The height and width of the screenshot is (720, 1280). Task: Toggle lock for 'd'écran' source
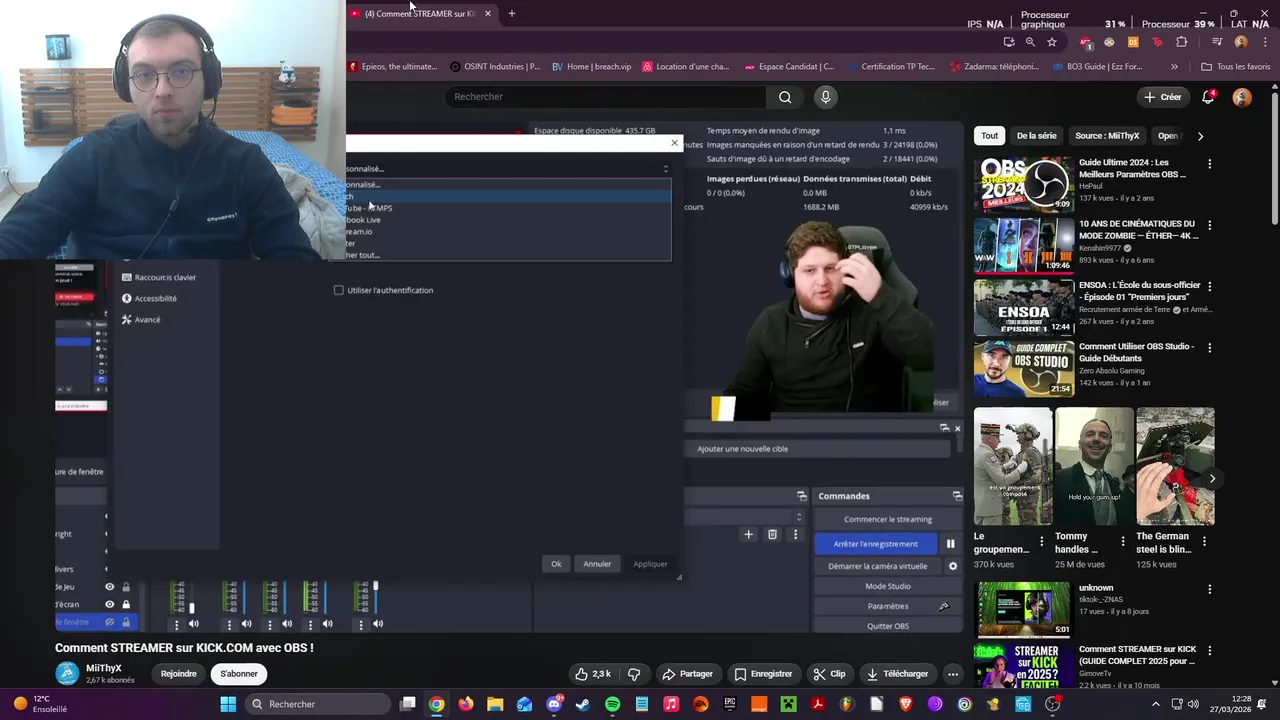126,604
